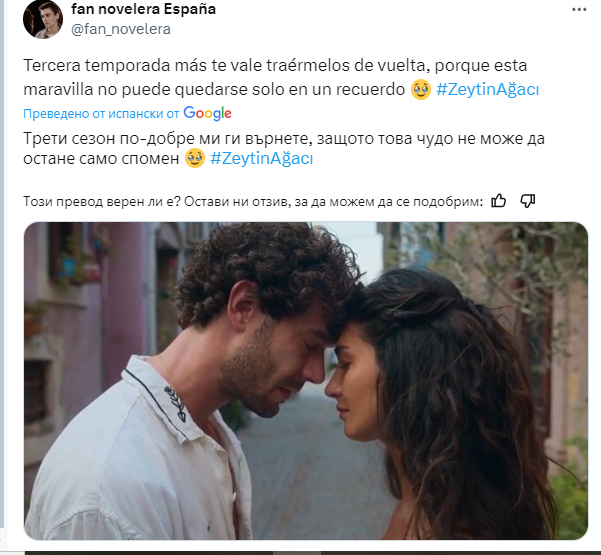The width and height of the screenshot is (601, 555).
Task: Rate the translation with thumbs down
Action: (x=527, y=200)
